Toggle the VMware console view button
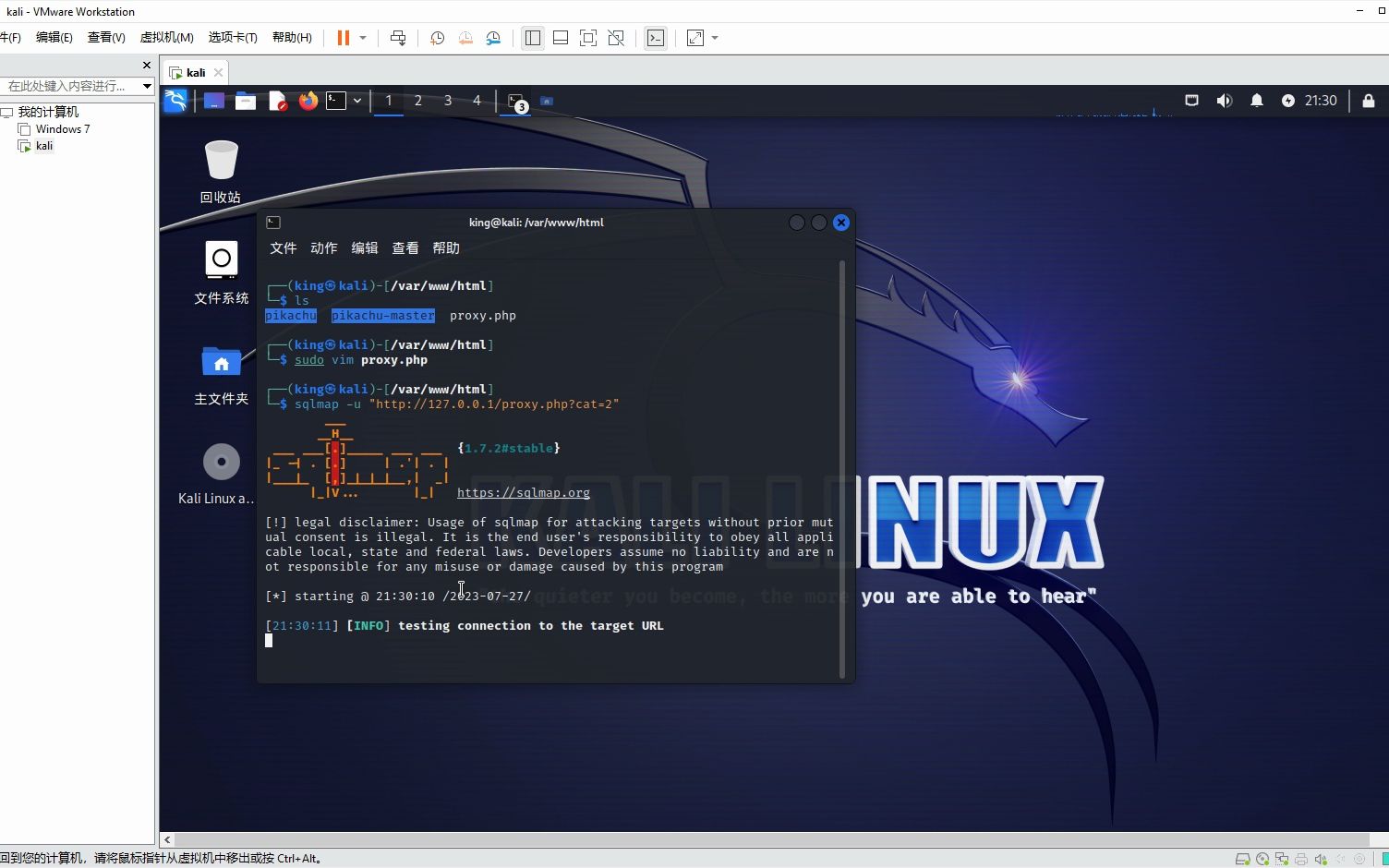 (656, 38)
